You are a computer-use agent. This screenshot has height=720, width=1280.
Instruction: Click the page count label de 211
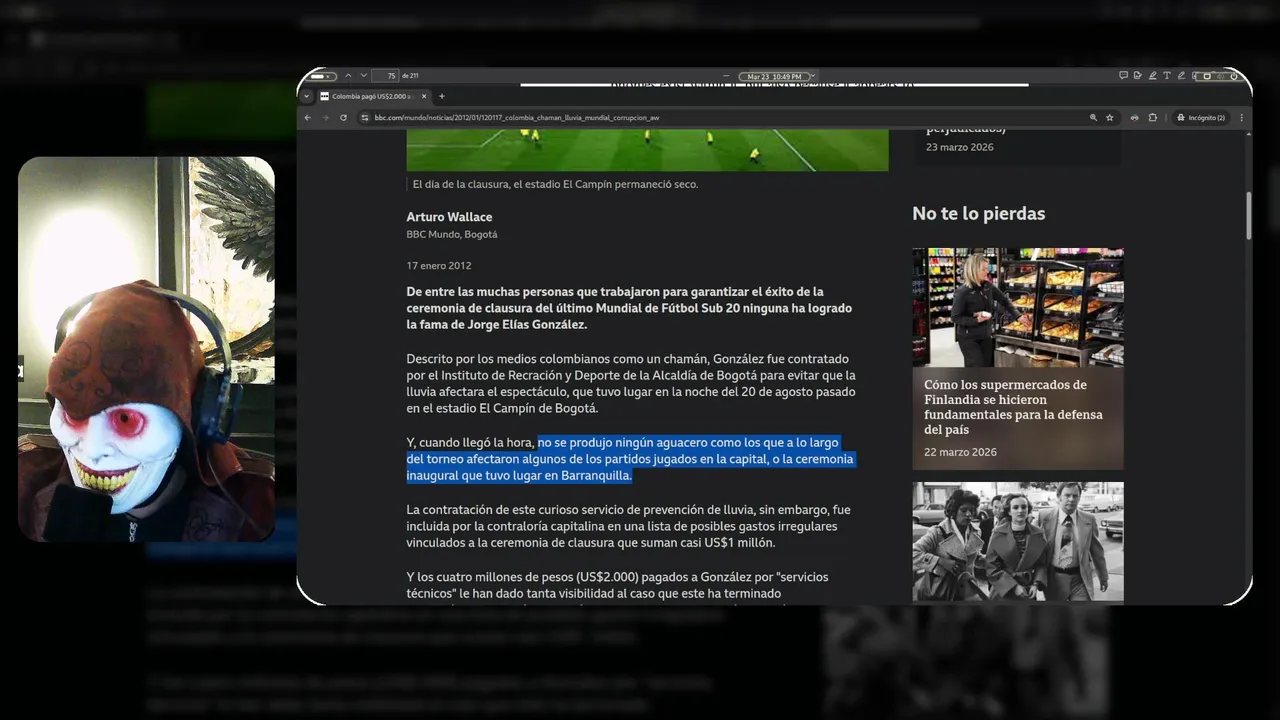point(410,76)
